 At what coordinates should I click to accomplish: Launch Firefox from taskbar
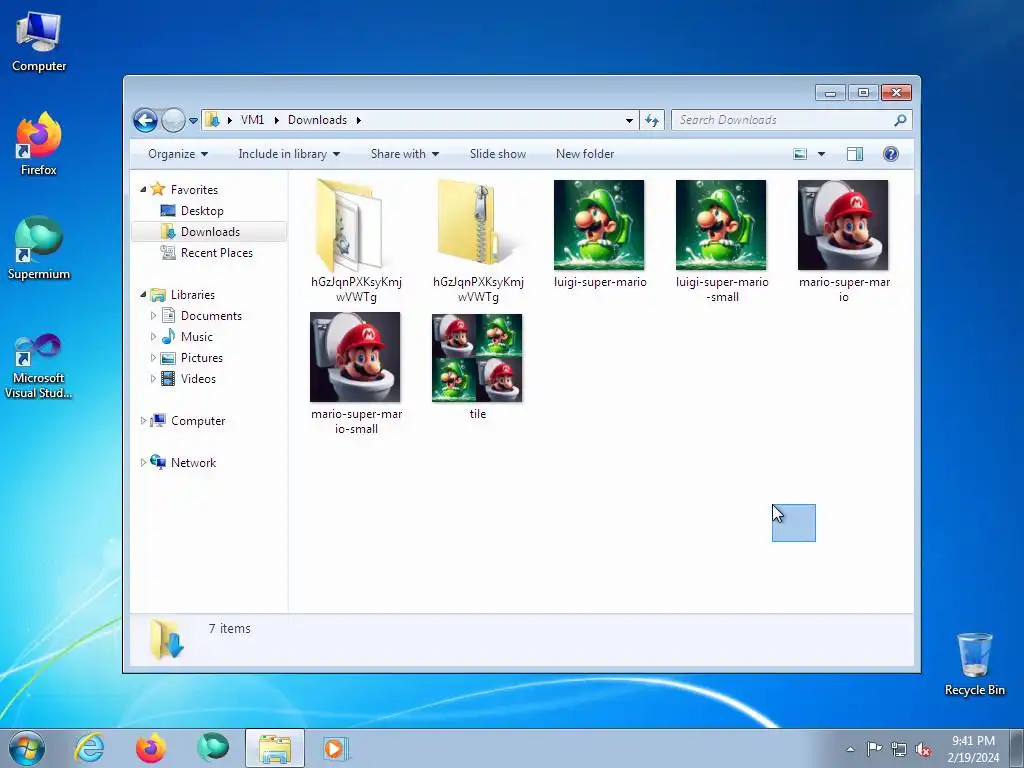pyautogui.click(x=150, y=748)
